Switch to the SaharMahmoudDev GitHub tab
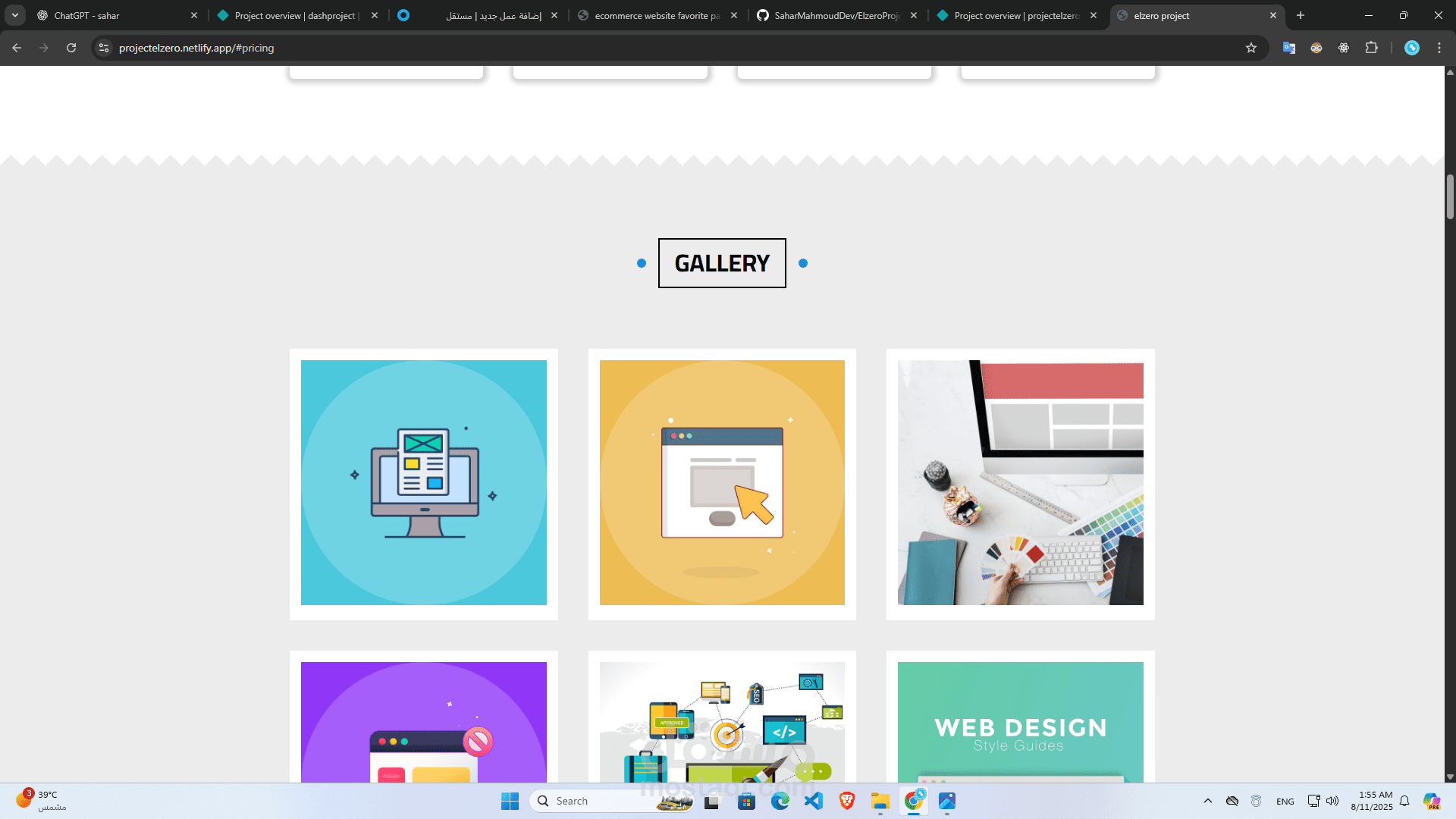Viewport: 1456px width, 819px height. point(834,15)
